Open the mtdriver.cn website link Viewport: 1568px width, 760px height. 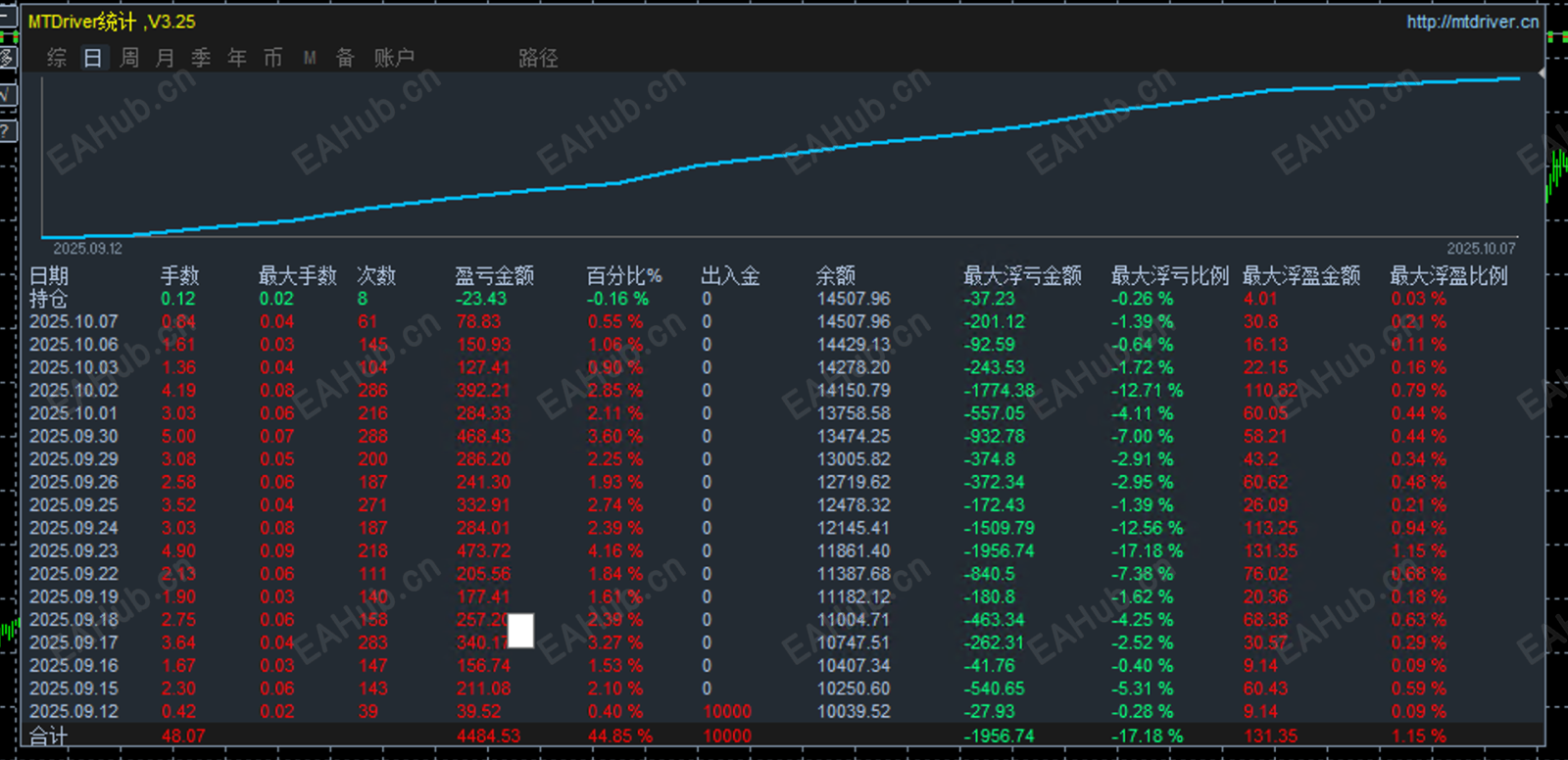[1472, 22]
